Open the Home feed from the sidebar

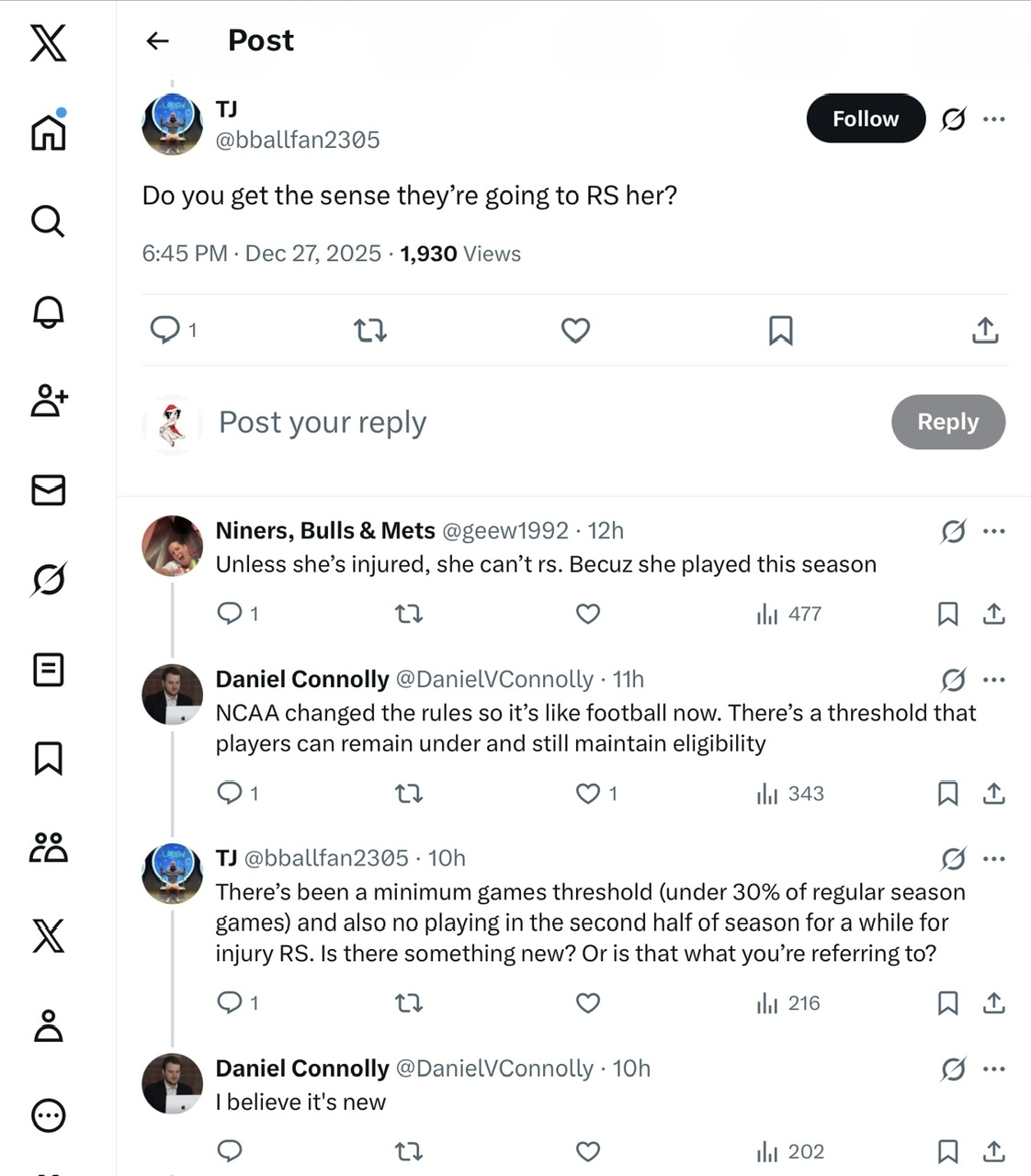pyautogui.click(x=49, y=130)
